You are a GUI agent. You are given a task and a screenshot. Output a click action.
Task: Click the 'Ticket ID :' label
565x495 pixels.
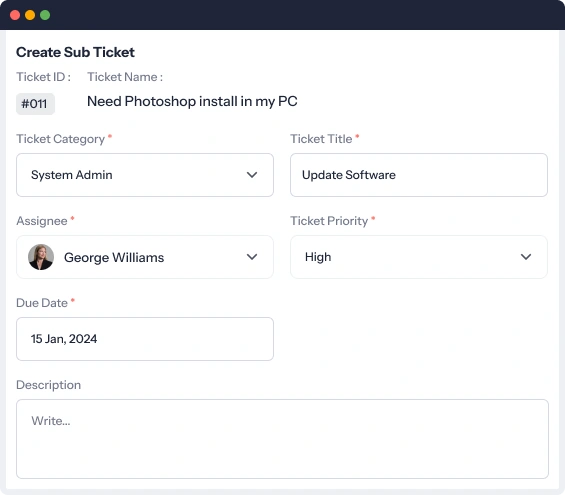pos(43,77)
